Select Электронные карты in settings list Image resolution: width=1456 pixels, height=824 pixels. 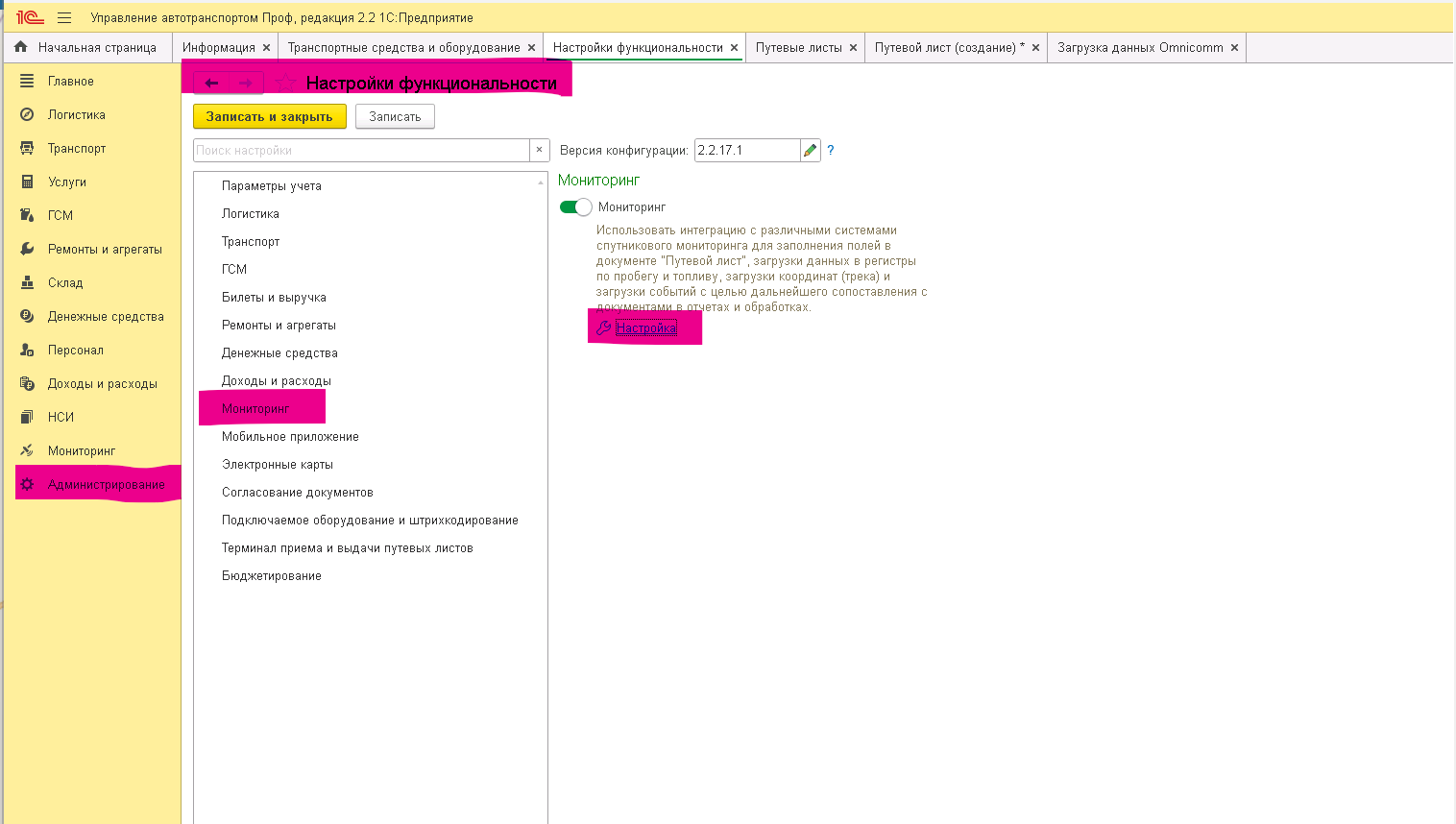[278, 464]
